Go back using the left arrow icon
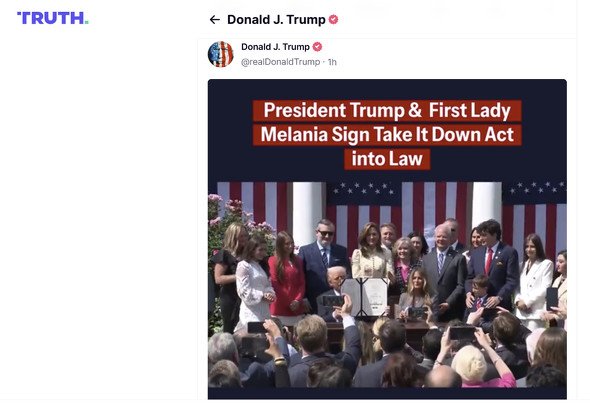Screen dimensions: 590x405 214,20
